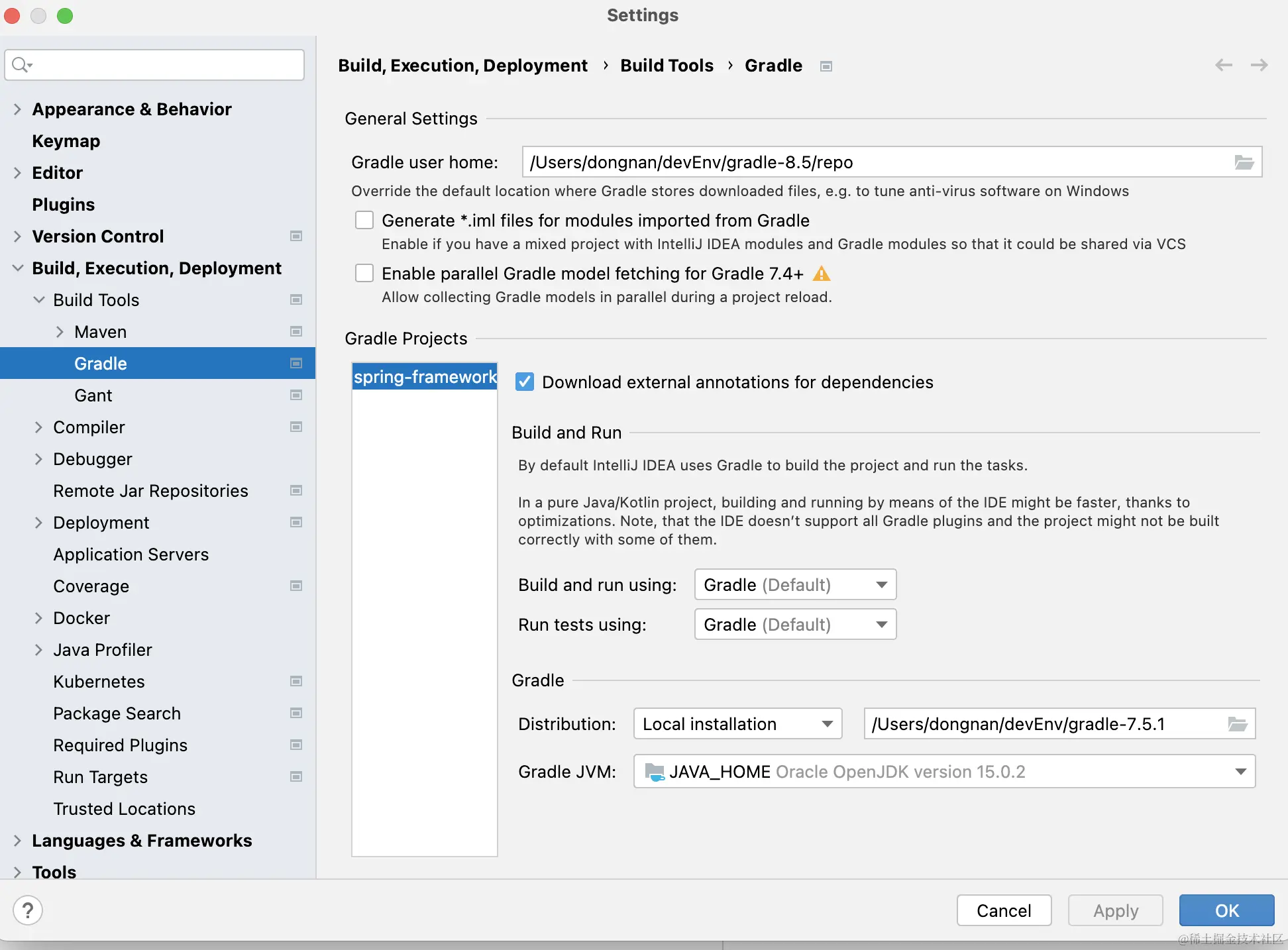Expand the Maven tree node

tap(60, 332)
